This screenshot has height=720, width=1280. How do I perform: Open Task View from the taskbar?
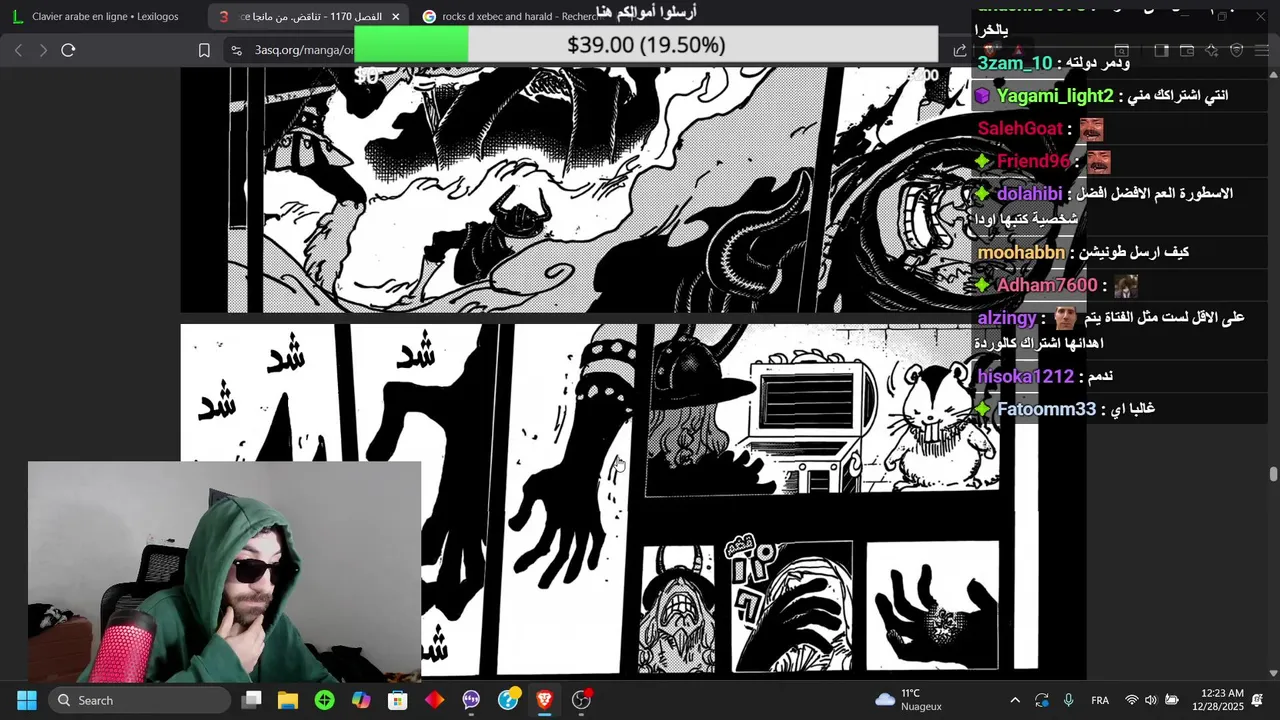(252, 700)
